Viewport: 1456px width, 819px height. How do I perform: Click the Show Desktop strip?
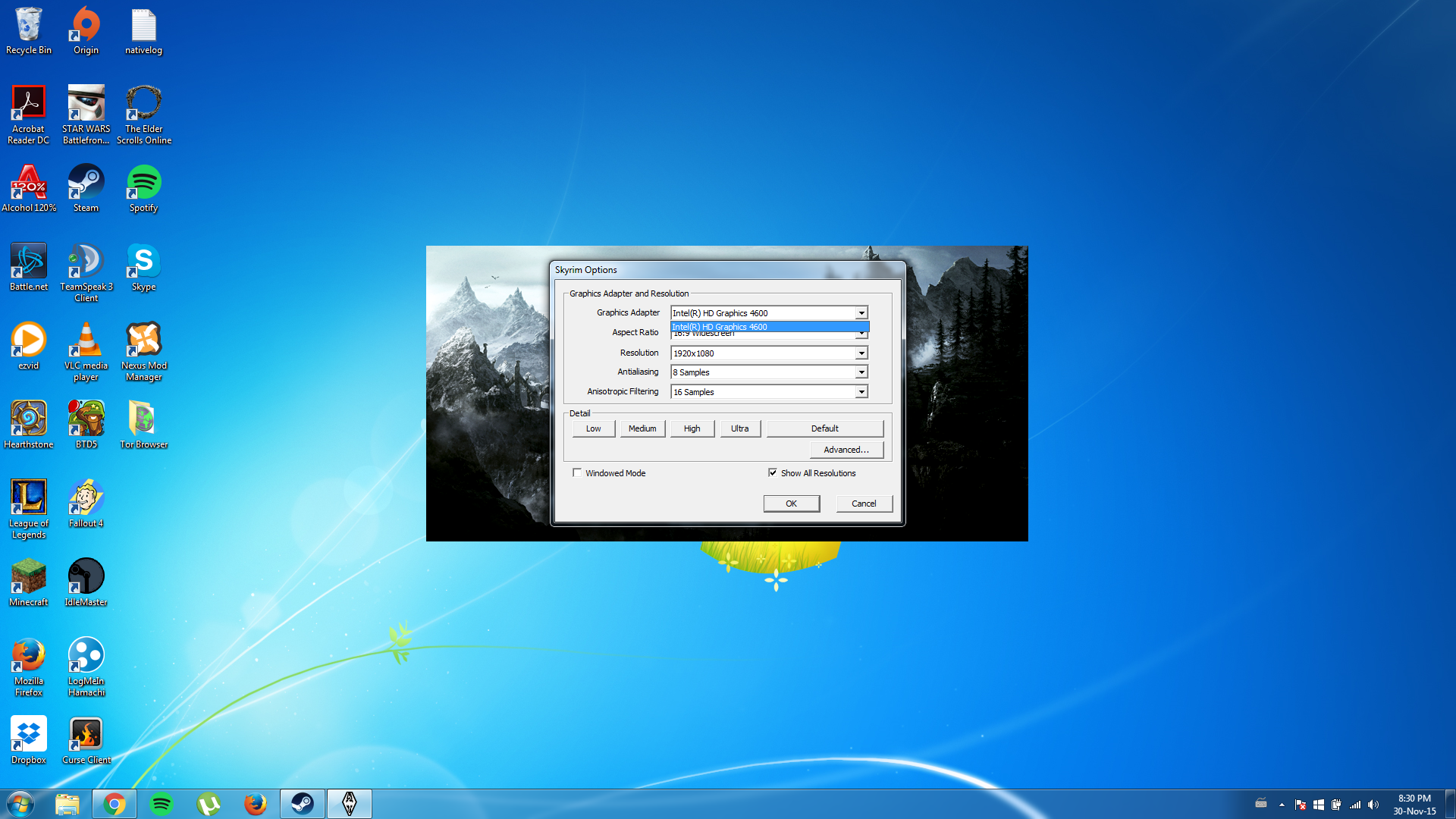point(1450,804)
